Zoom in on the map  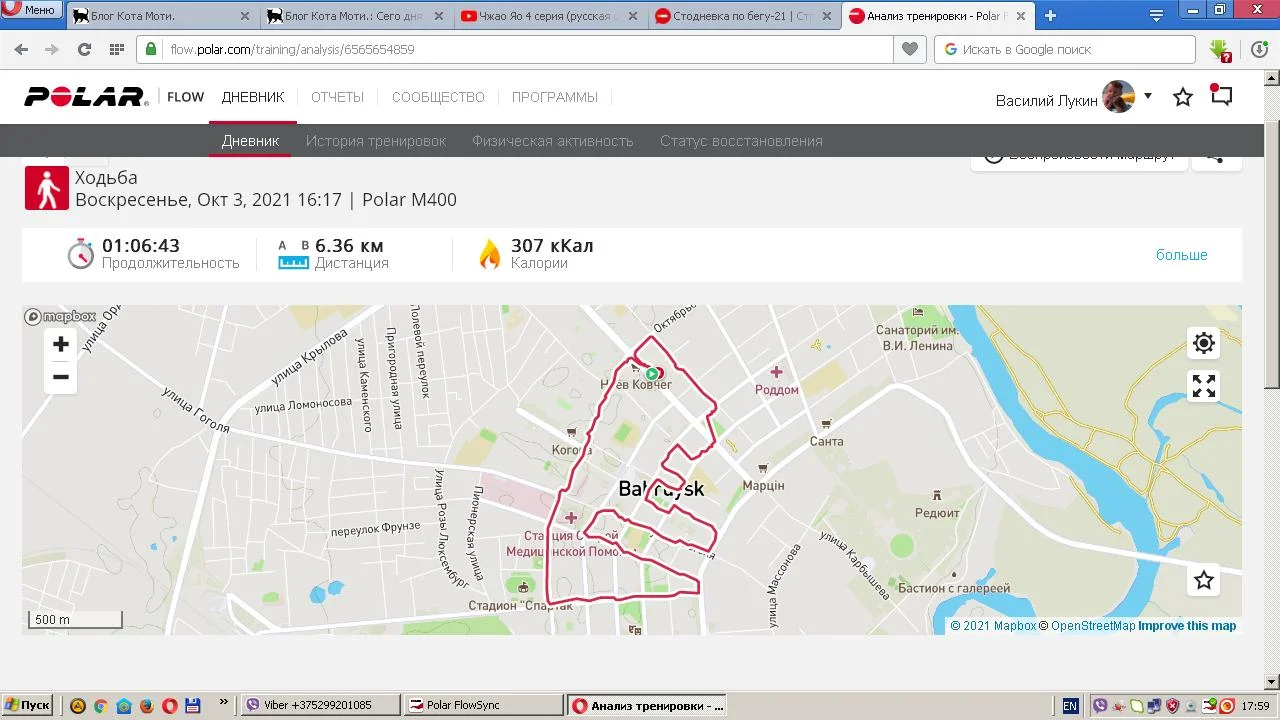pyautogui.click(x=61, y=344)
